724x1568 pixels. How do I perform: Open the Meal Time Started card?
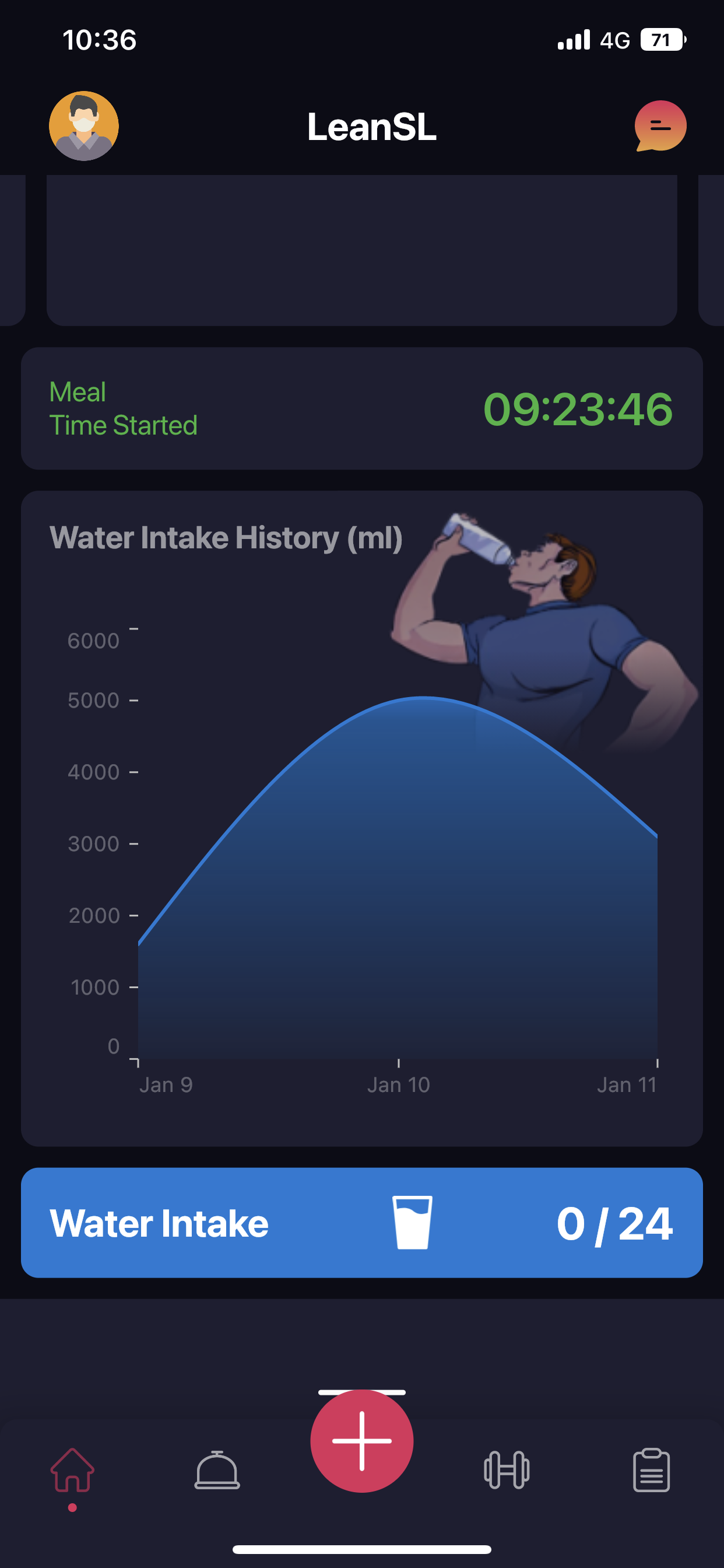click(x=362, y=408)
